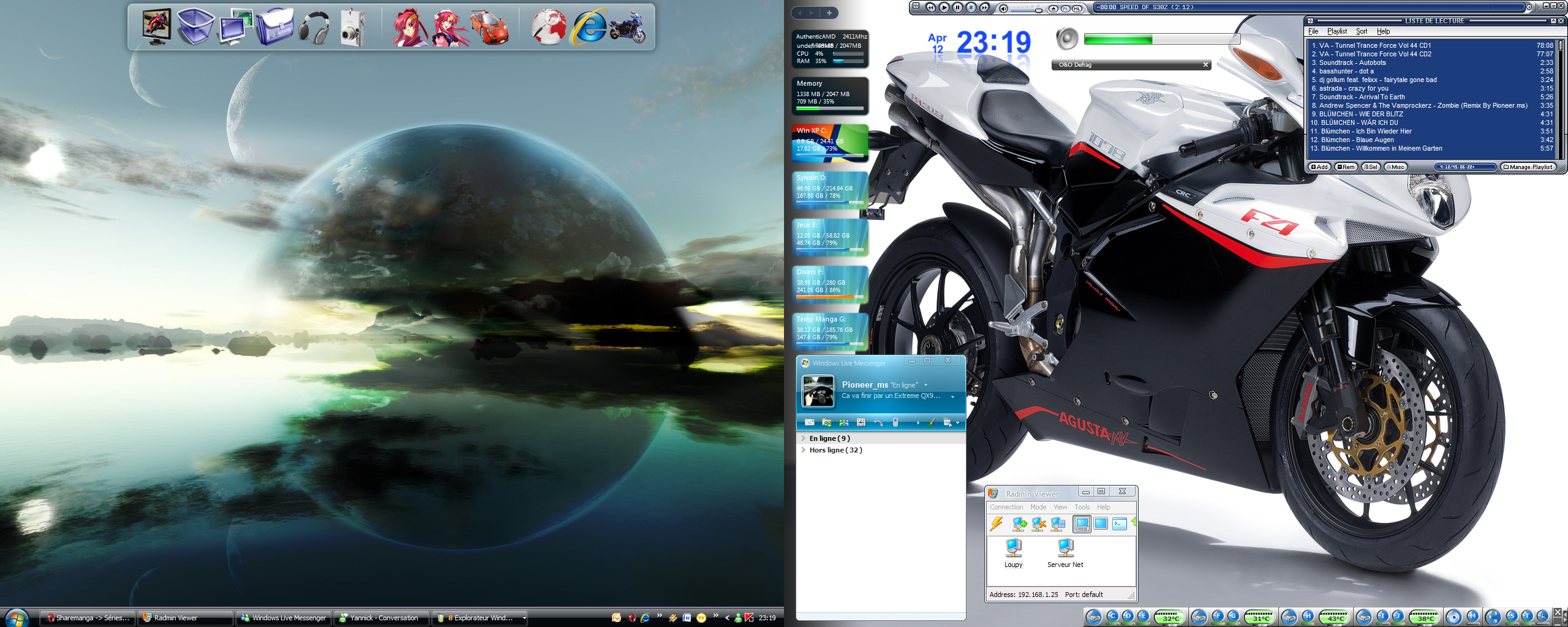Click Winamp previous track button
Screen dimensions: 1568x627
(930, 7)
